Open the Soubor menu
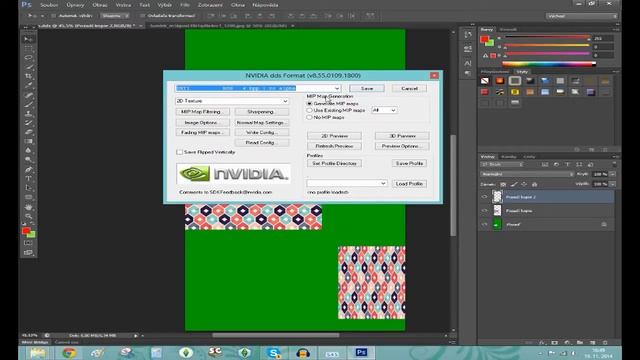This screenshot has width=640, height=360. [49, 5]
